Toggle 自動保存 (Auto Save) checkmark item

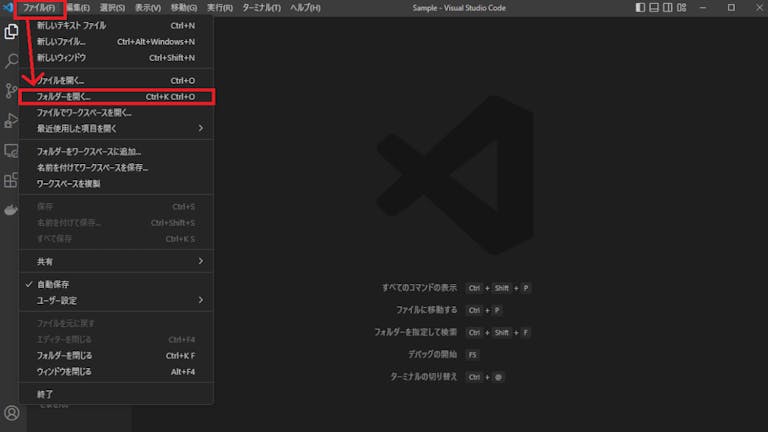coord(116,284)
